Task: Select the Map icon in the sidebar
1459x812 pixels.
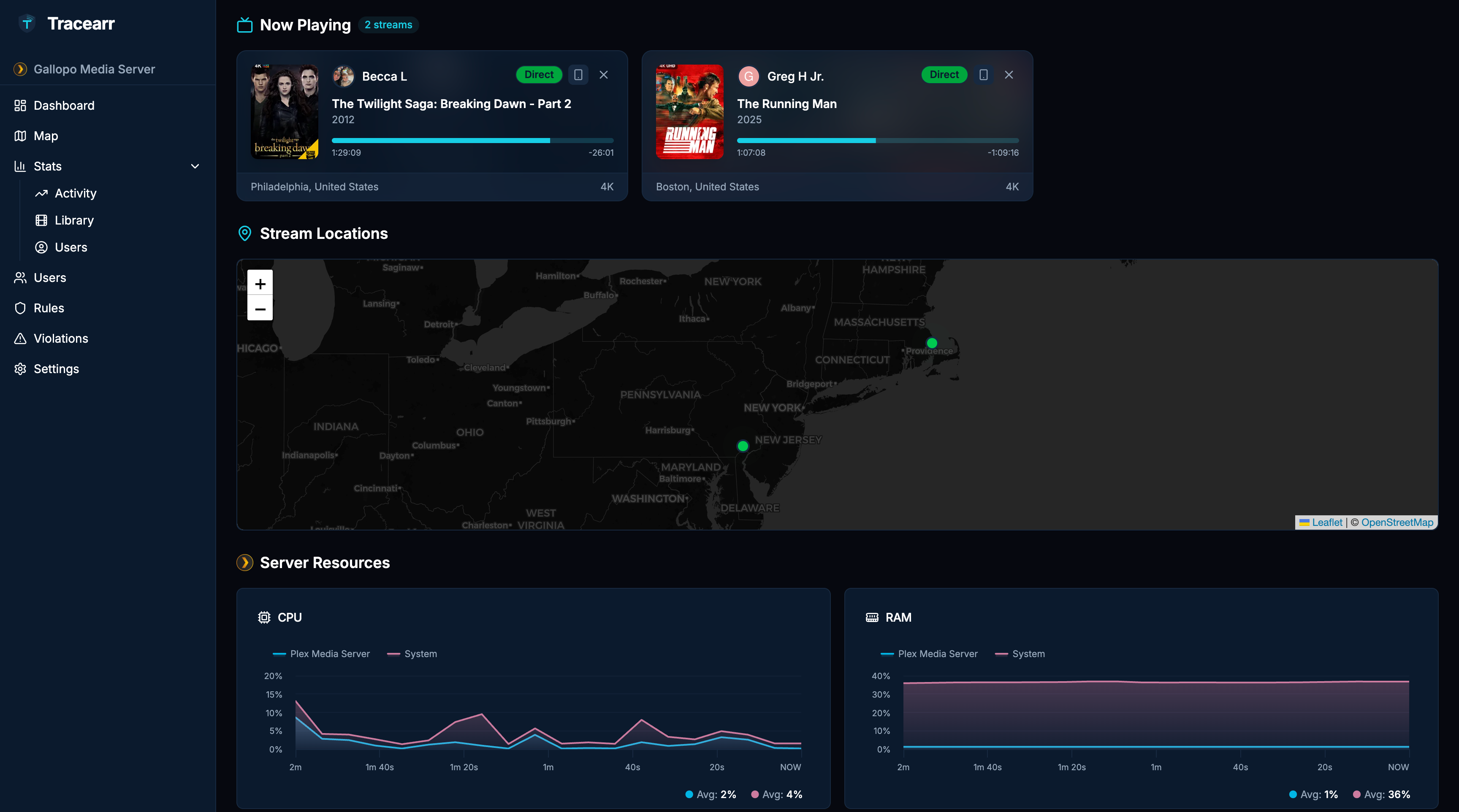Action: [20, 136]
